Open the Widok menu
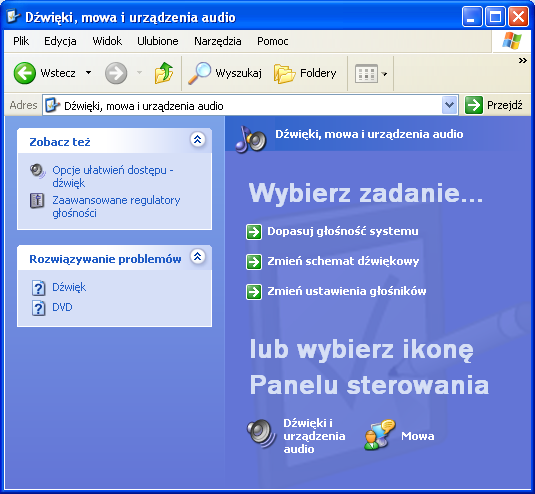Image resolution: width=535 pixels, height=494 pixels. click(107, 41)
